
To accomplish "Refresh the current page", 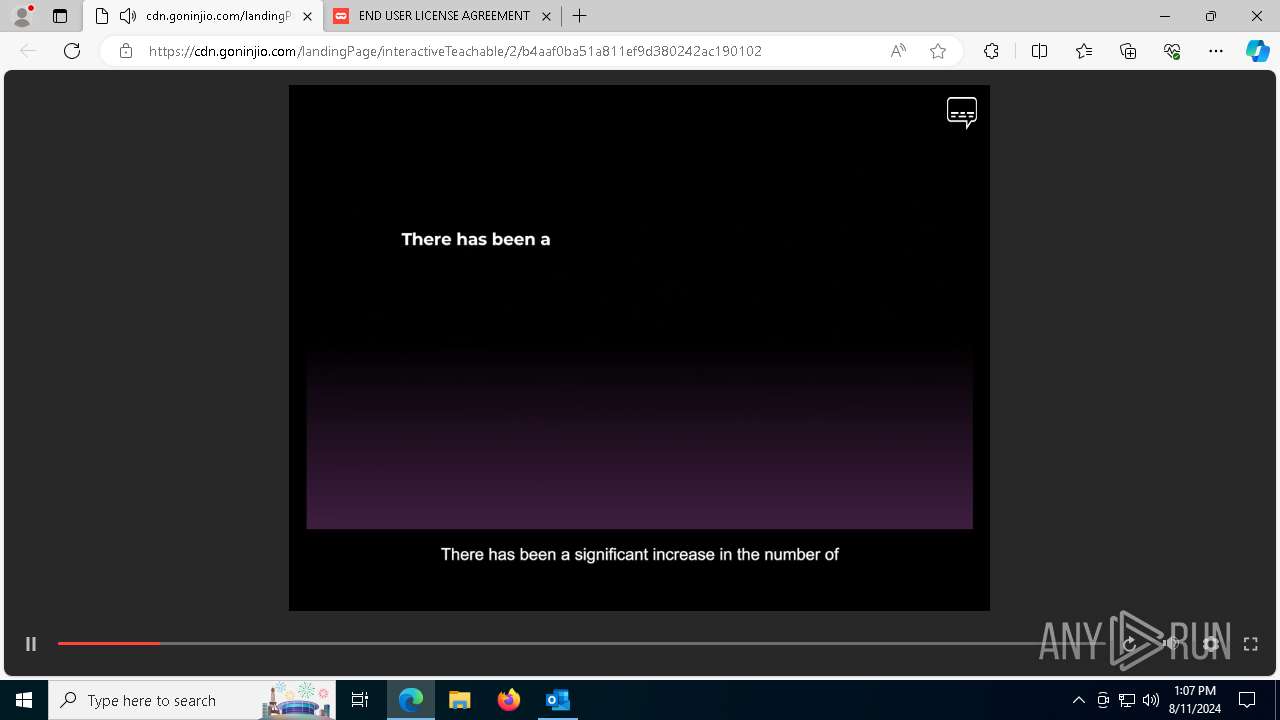I will point(72,51).
